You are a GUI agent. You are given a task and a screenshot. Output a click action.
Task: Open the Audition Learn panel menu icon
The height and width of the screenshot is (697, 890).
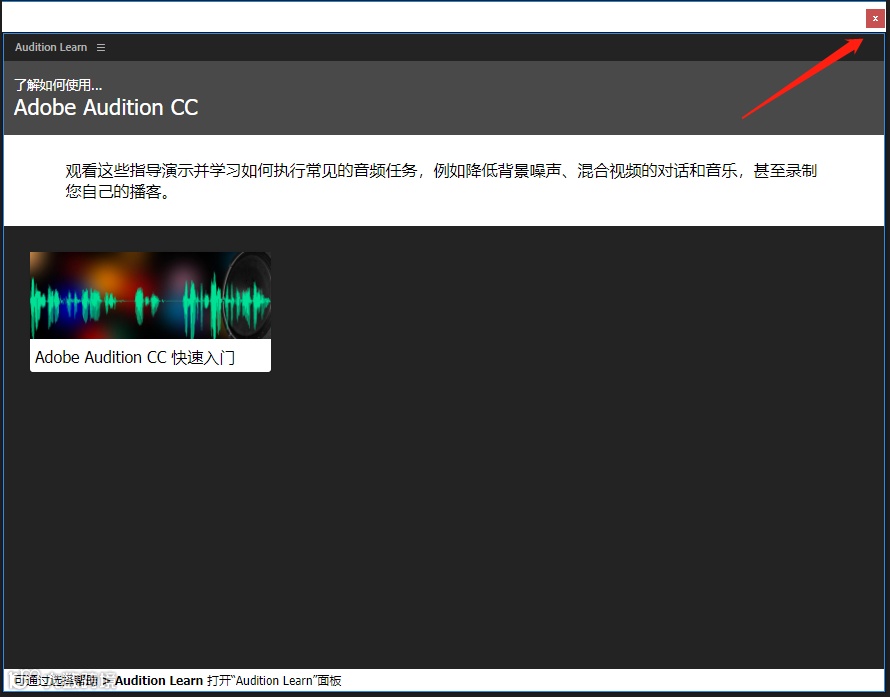[x=101, y=48]
